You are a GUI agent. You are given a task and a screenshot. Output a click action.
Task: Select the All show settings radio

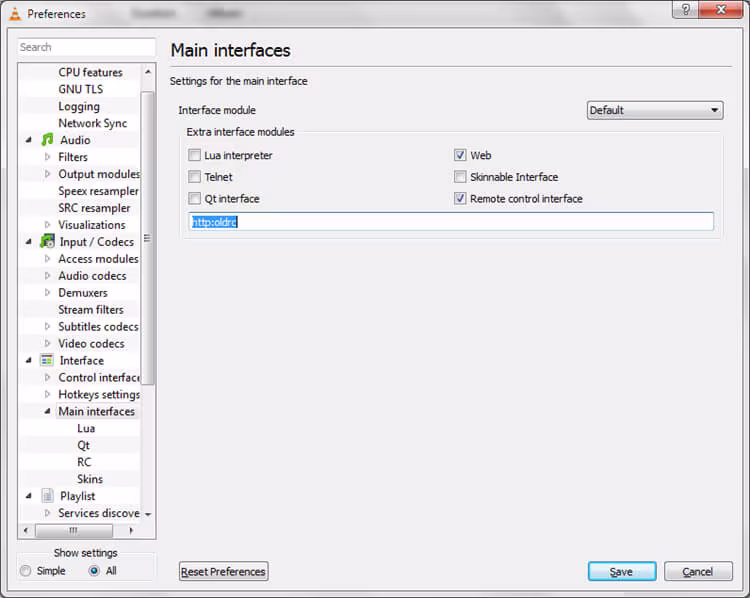pos(94,571)
